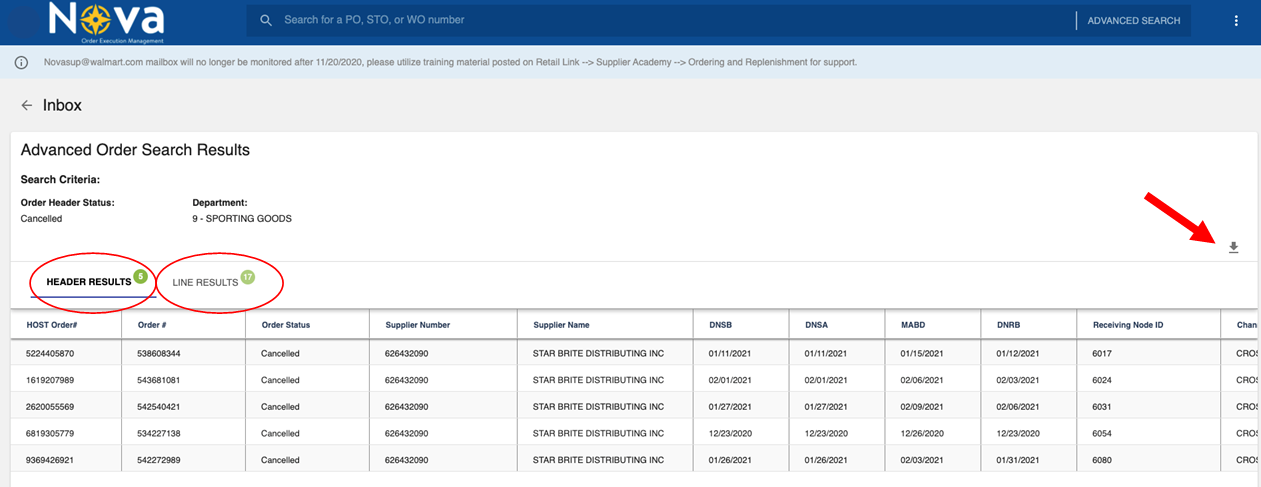Click the Inbox page title
The width and height of the screenshot is (1261, 487).
coord(62,105)
